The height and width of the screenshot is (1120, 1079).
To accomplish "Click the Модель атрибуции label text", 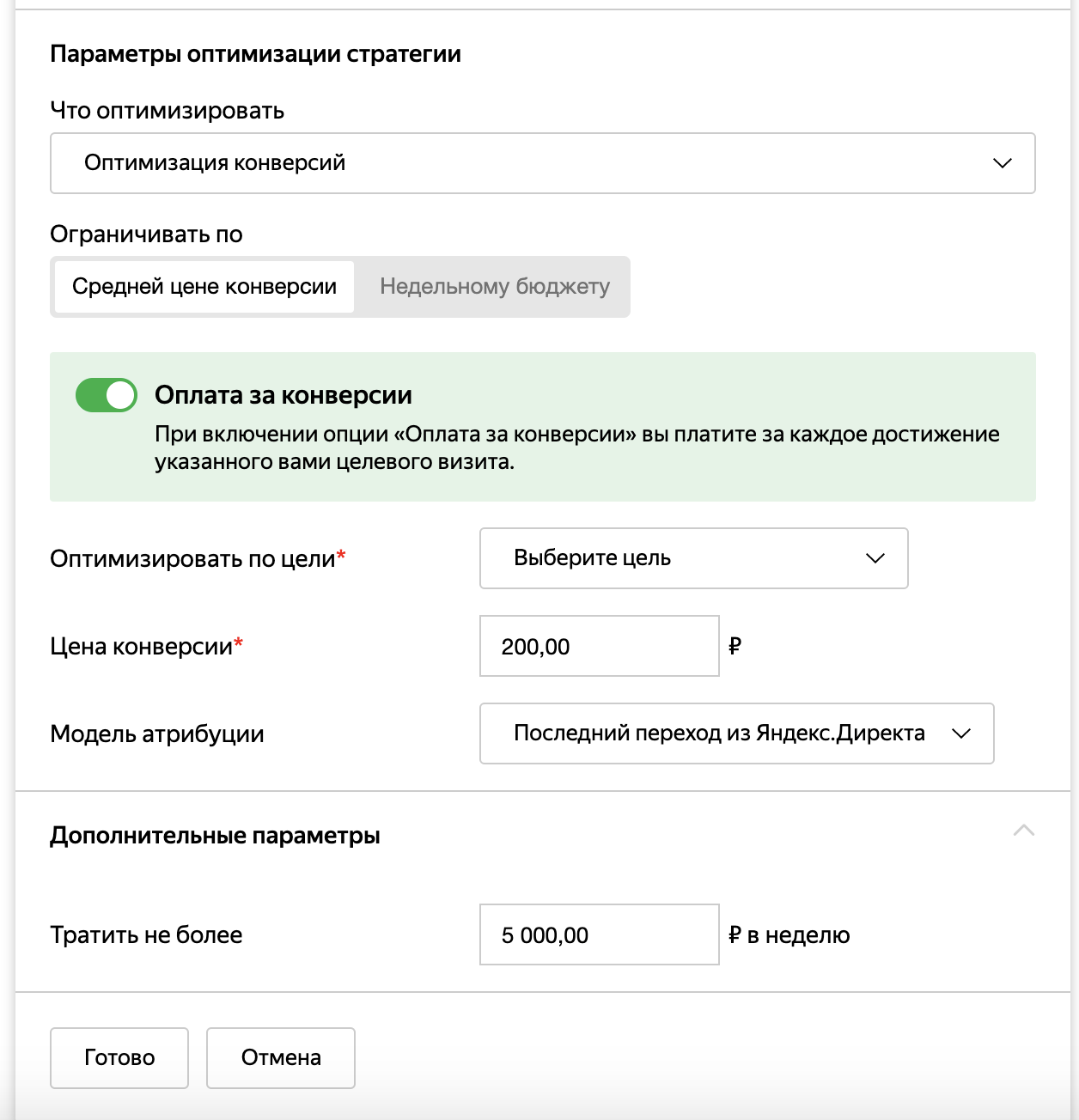I will click(157, 734).
